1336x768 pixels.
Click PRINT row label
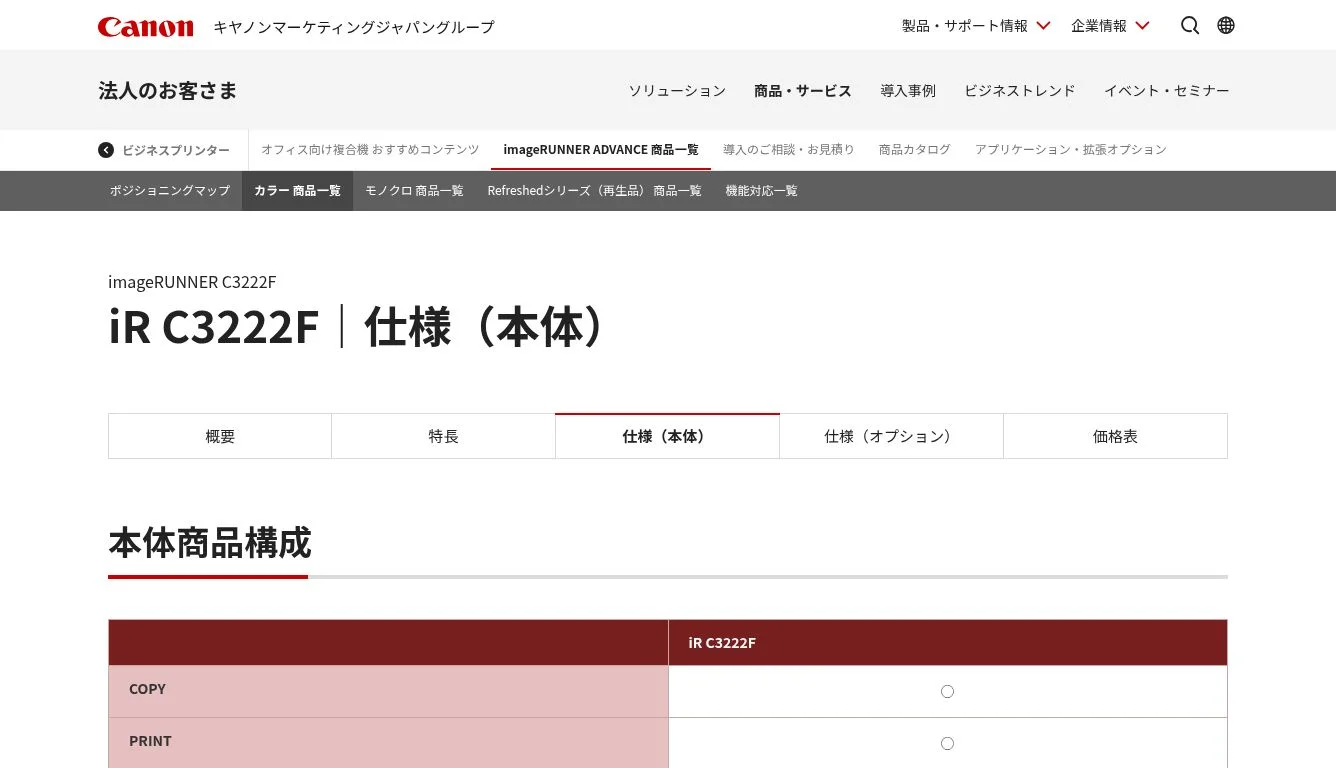tap(150, 741)
